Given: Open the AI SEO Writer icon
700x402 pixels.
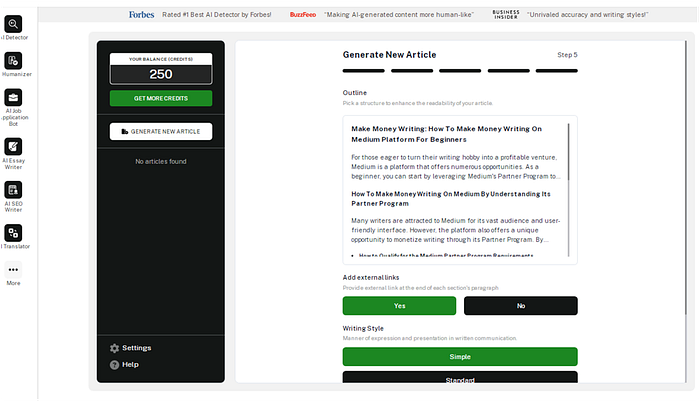Looking at the screenshot, I should 13,190.
